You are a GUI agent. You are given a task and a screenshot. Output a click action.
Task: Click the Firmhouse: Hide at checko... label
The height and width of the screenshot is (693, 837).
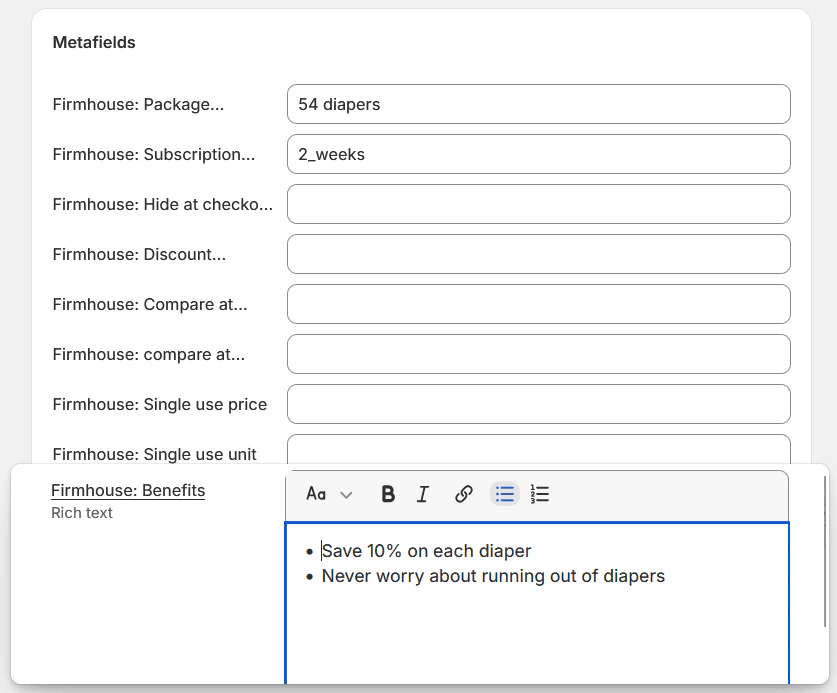(x=163, y=204)
